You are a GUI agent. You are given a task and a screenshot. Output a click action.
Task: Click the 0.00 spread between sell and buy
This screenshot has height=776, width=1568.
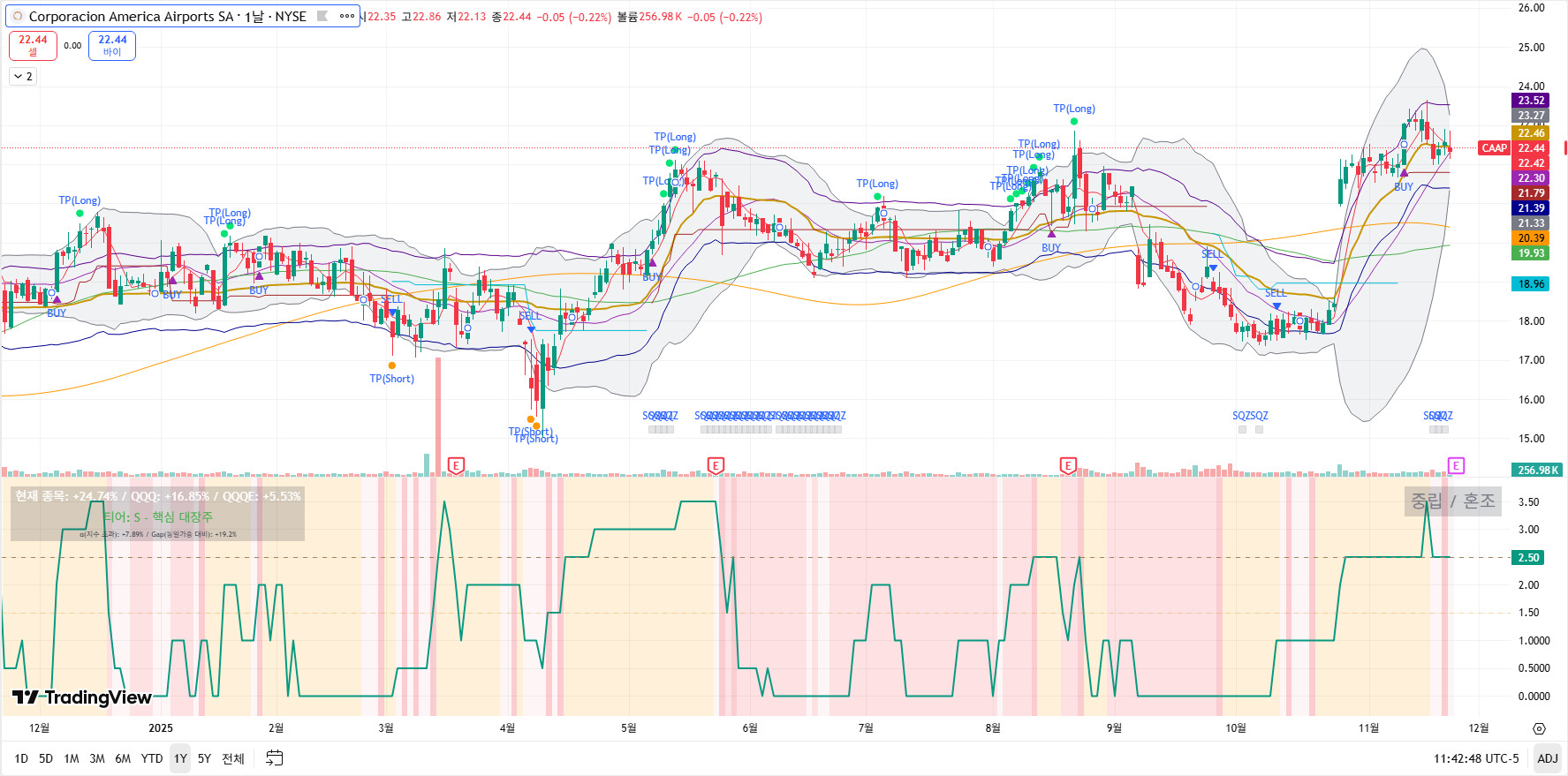click(x=72, y=46)
